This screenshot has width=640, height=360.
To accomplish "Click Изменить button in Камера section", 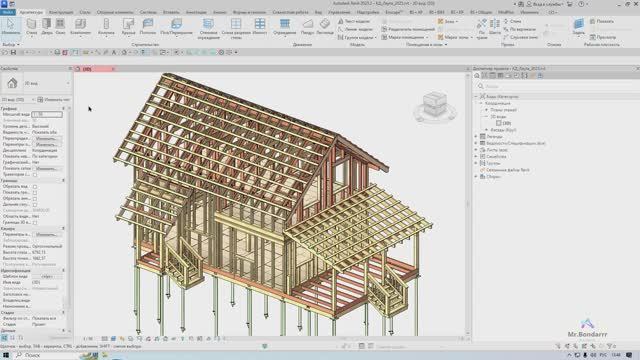I will point(46,235).
